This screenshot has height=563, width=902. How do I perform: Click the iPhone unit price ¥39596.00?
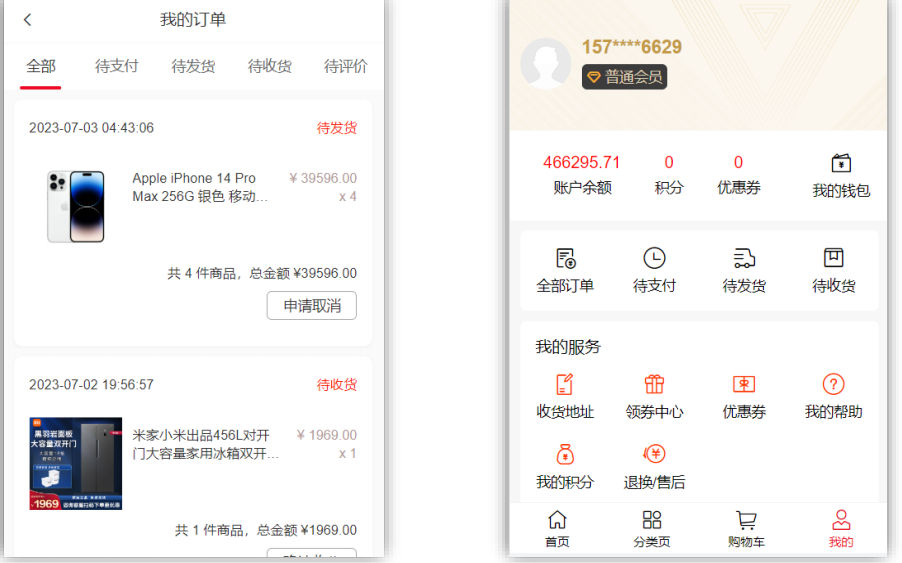coord(323,178)
